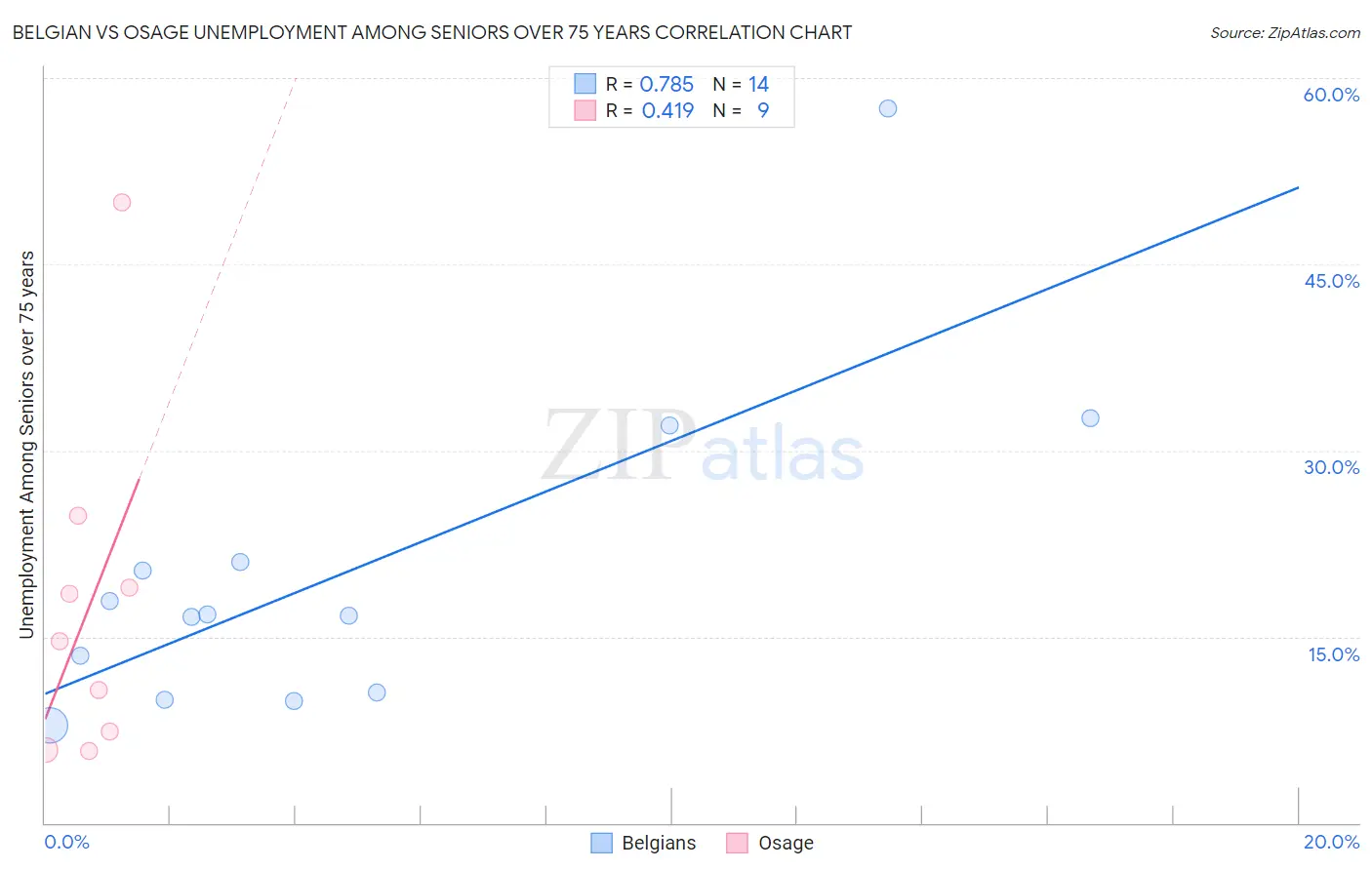Click the pink swatch beside R = 0.419
The height and width of the screenshot is (870, 1372).
(585, 110)
